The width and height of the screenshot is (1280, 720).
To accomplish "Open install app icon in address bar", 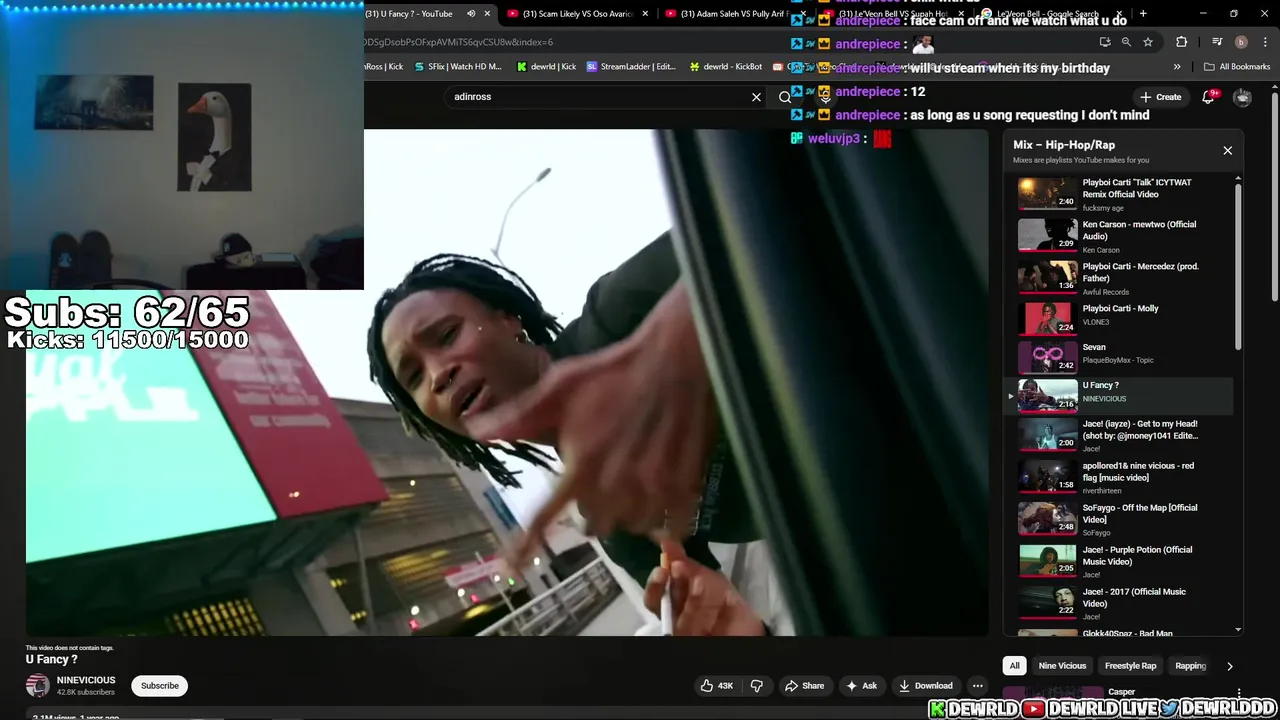I will (x=1104, y=42).
